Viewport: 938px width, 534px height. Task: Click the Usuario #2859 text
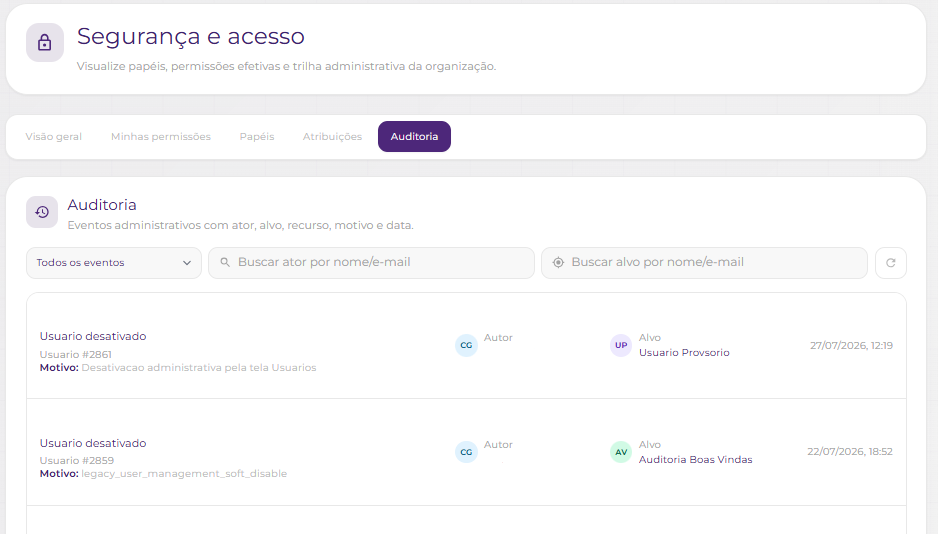pyautogui.click(x=77, y=460)
